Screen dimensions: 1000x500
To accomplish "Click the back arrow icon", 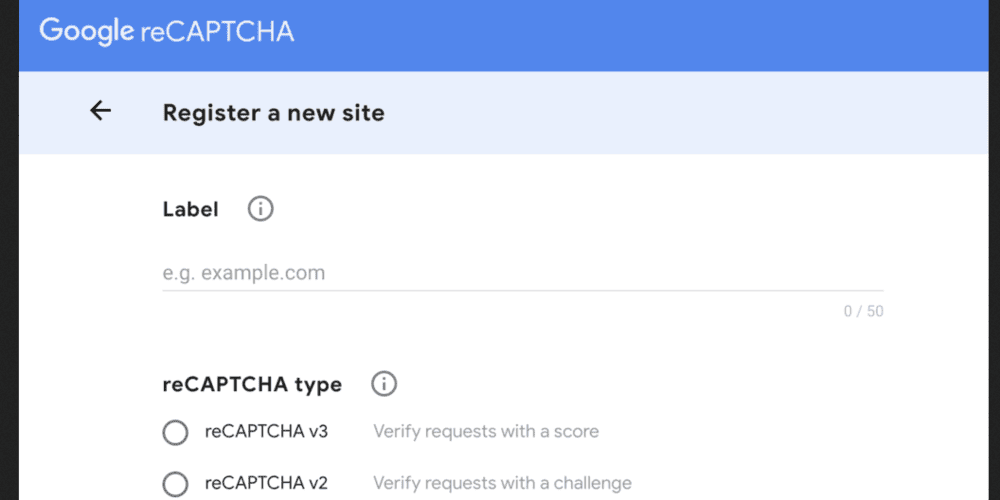I will coord(100,111).
